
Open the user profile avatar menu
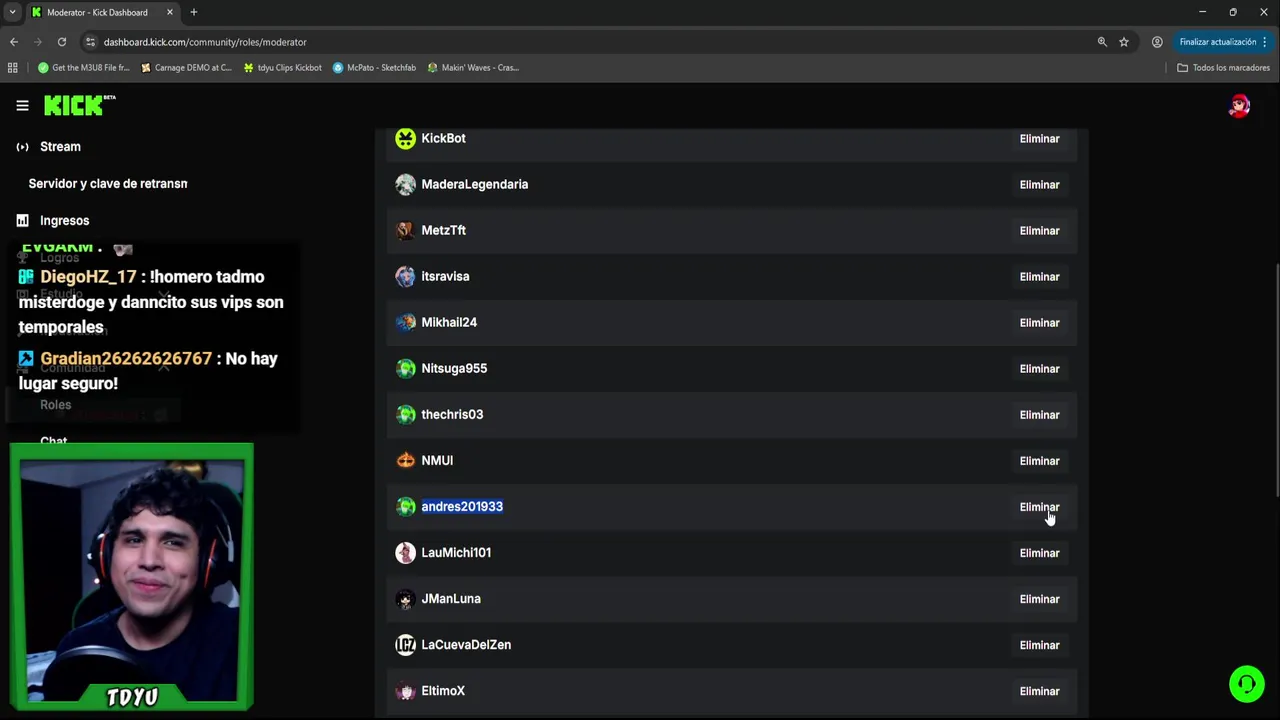pos(1239,106)
